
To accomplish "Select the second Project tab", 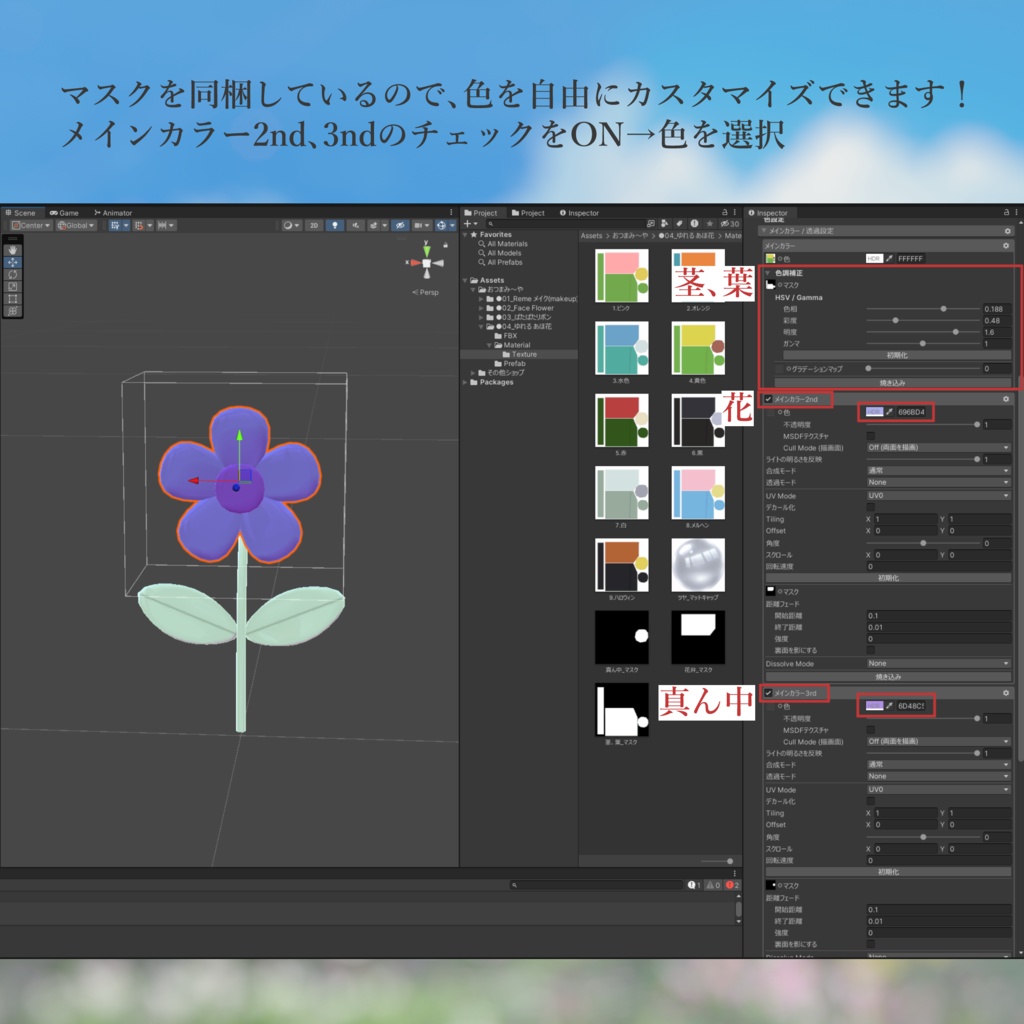I will 528,213.
